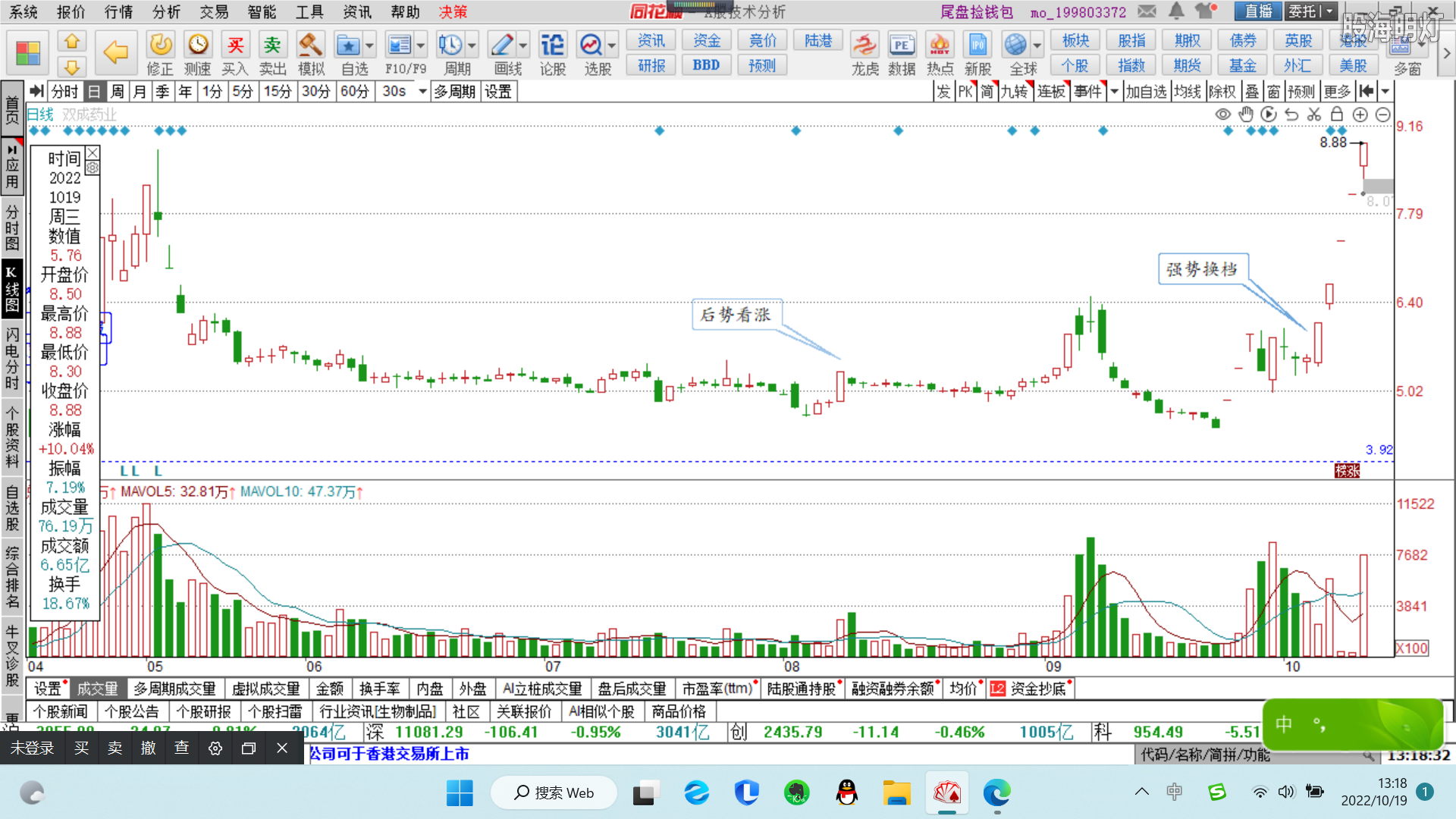
Task: Open 模拟 simulated trading gavel icon
Action: tap(311, 45)
